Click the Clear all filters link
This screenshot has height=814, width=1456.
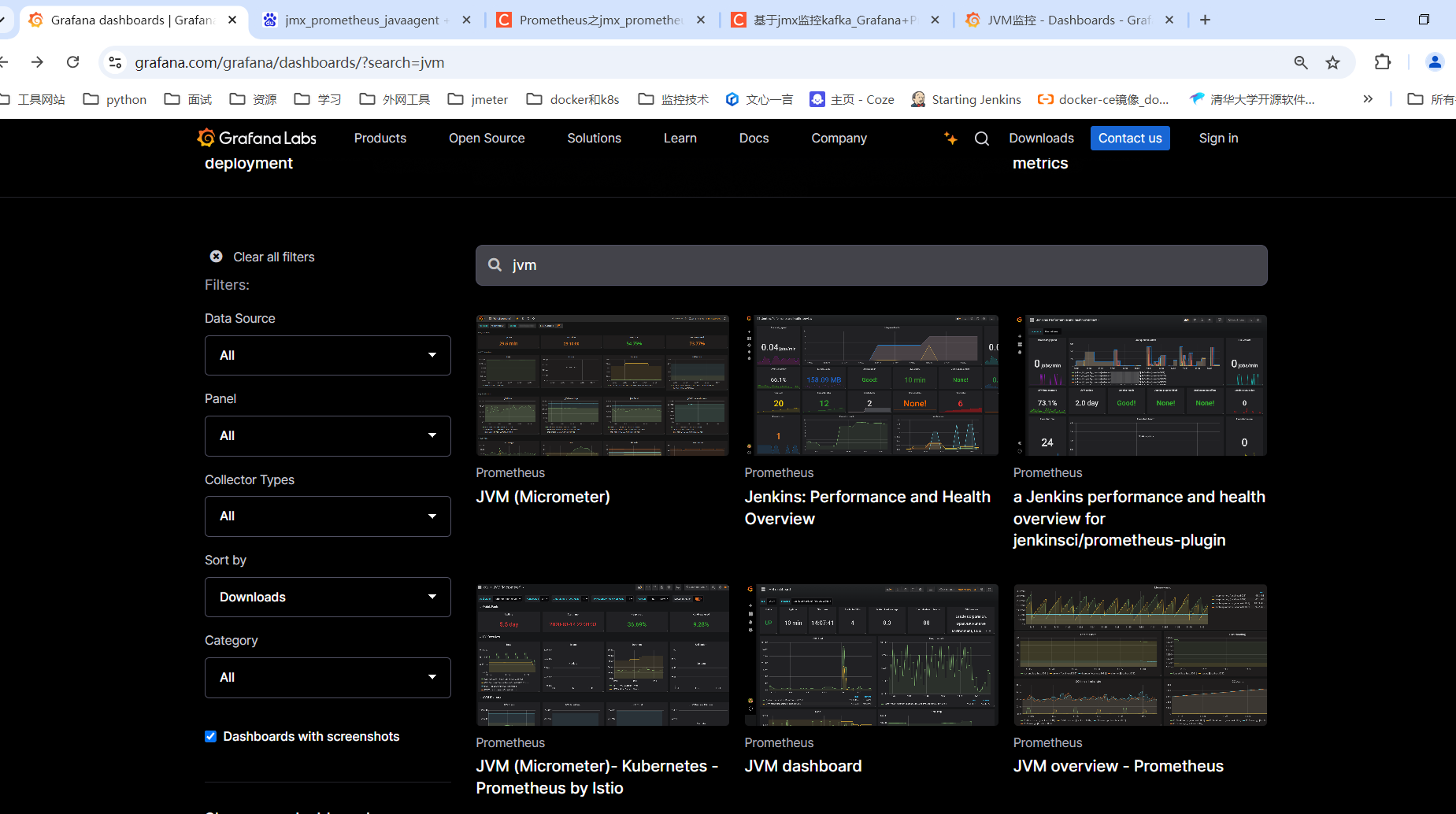pyautogui.click(x=274, y=257)
